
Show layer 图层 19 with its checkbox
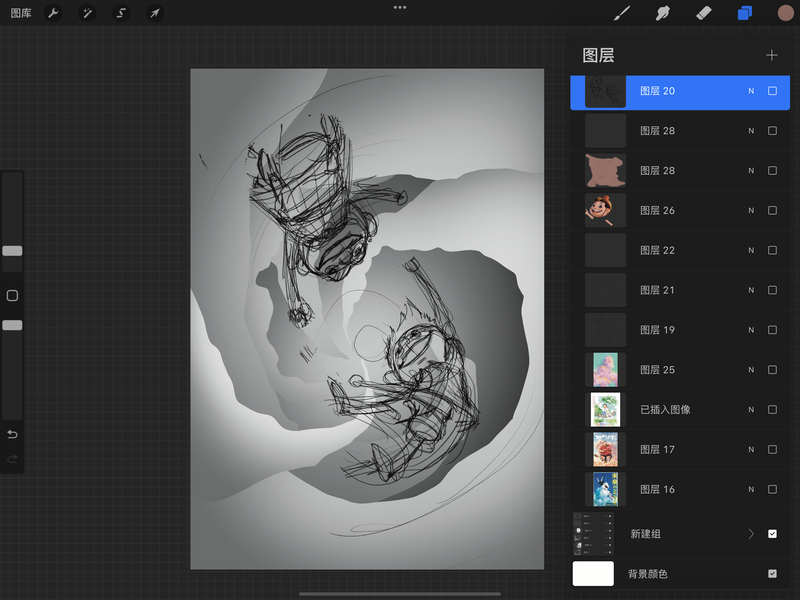(x=772, y=330)
